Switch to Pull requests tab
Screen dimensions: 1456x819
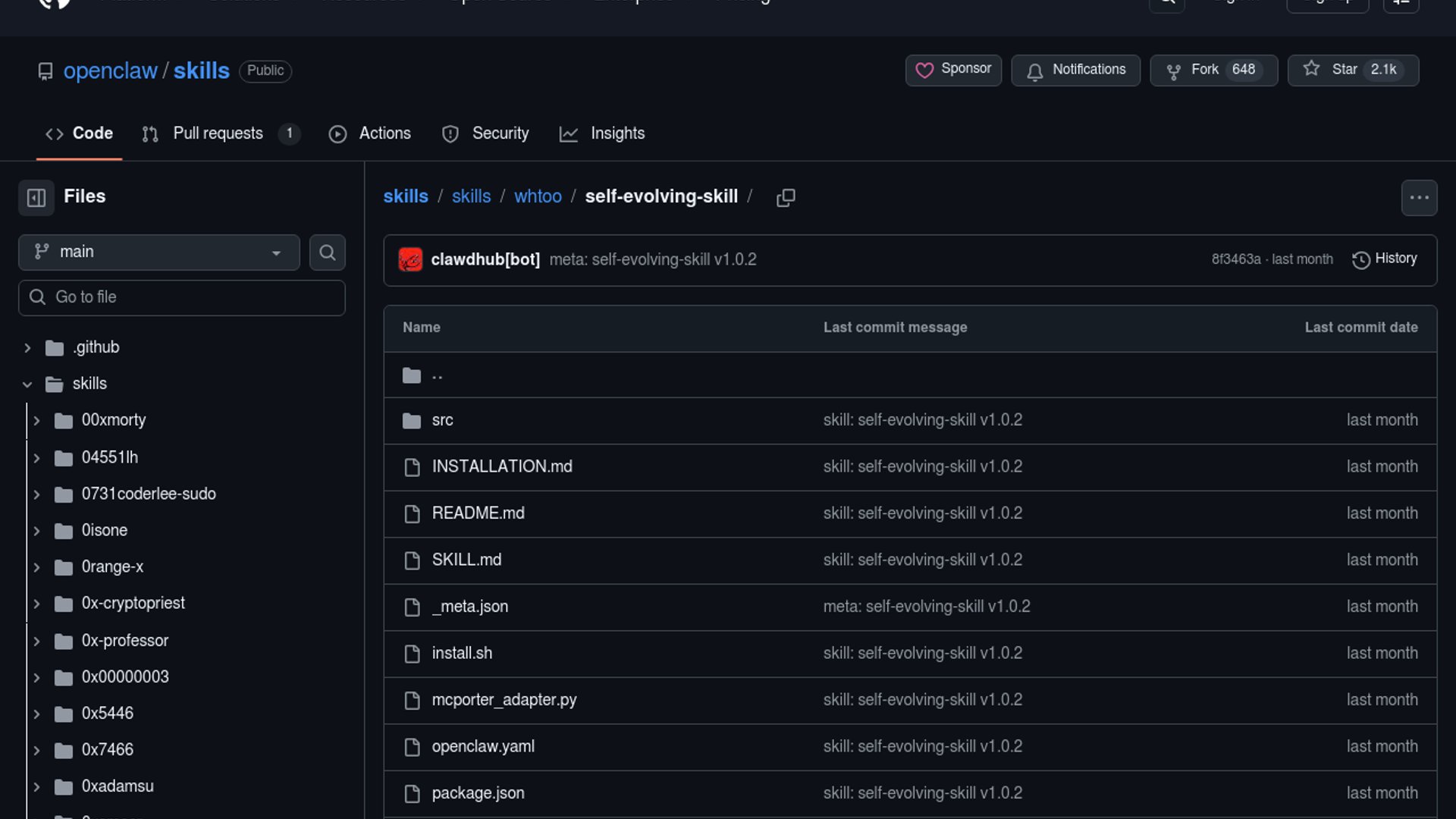218,133
